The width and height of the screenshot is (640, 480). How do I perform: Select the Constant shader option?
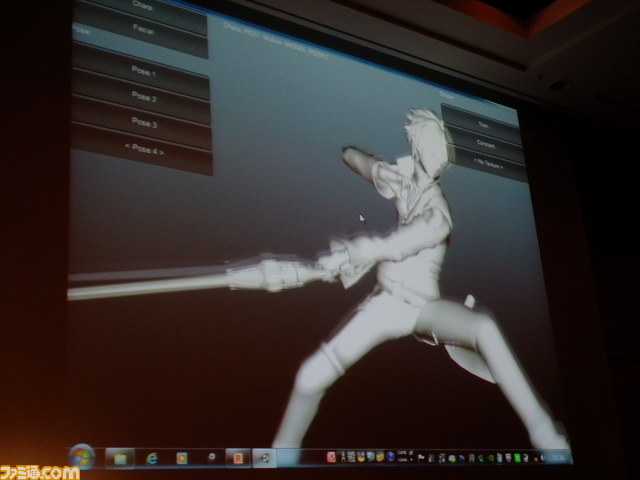click(x=486, y=144)
